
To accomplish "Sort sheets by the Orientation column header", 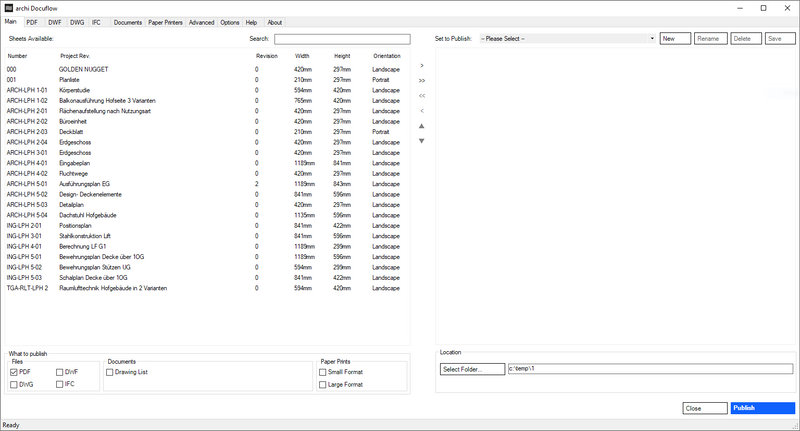I will pos(386,56).
